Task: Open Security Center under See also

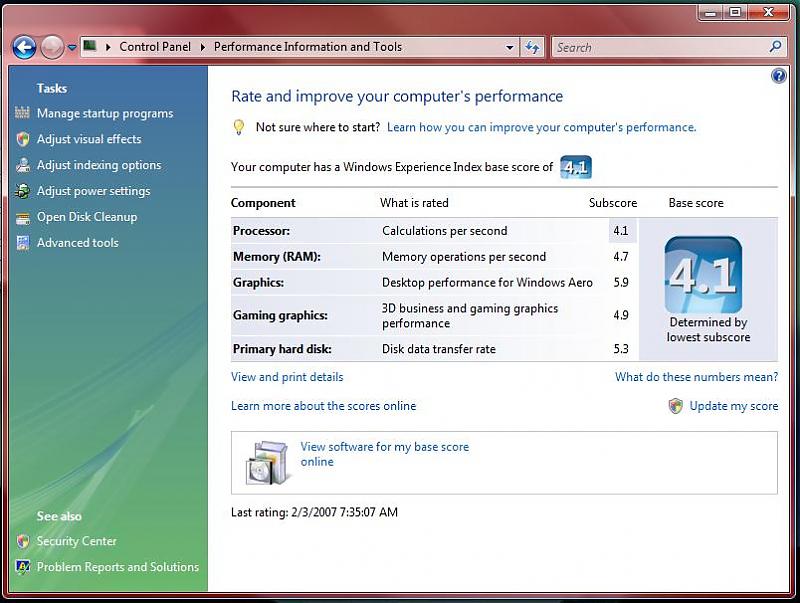Action: click(x=77, y=541)
